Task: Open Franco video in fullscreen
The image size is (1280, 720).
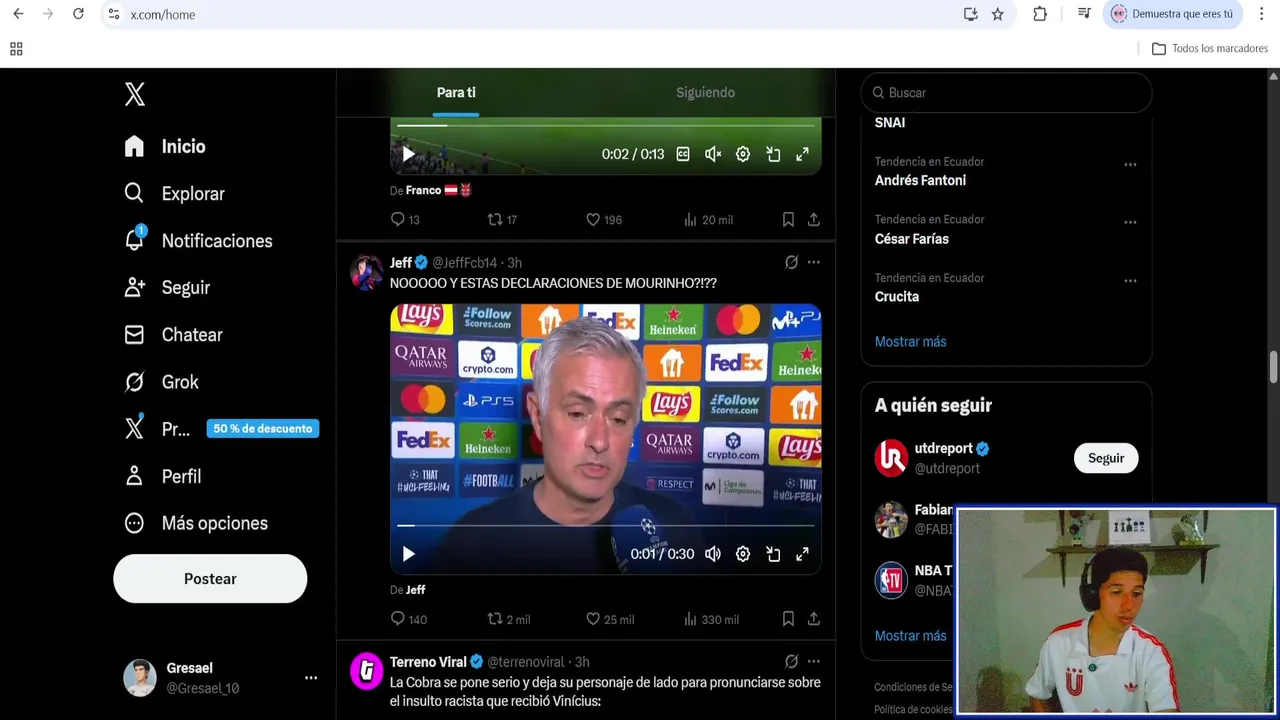Action: (x=802, y=154)
